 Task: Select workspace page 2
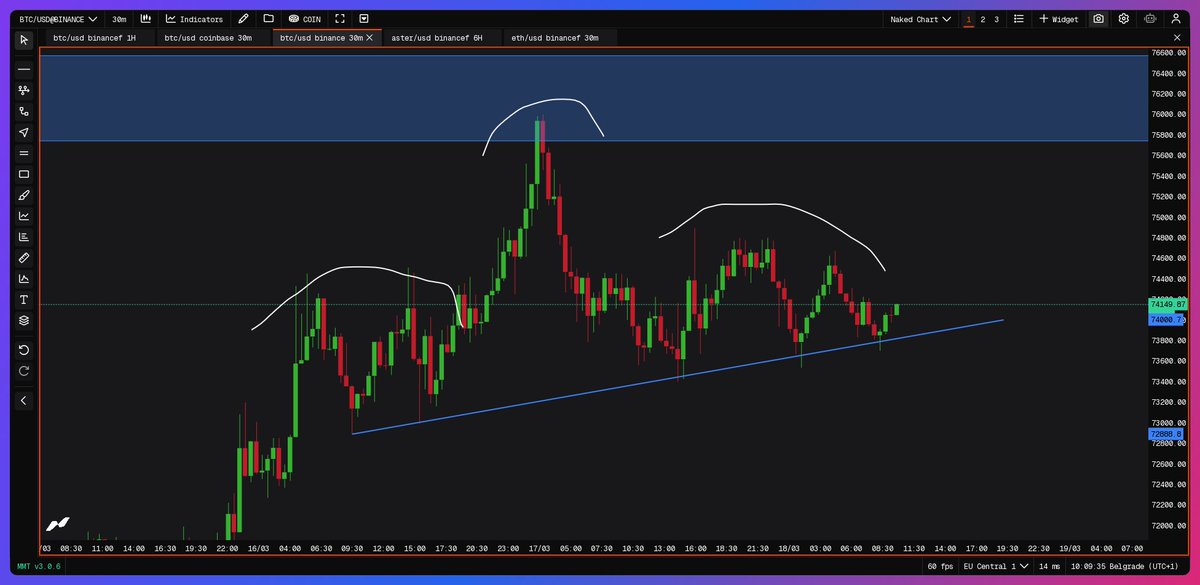point(982,18)
